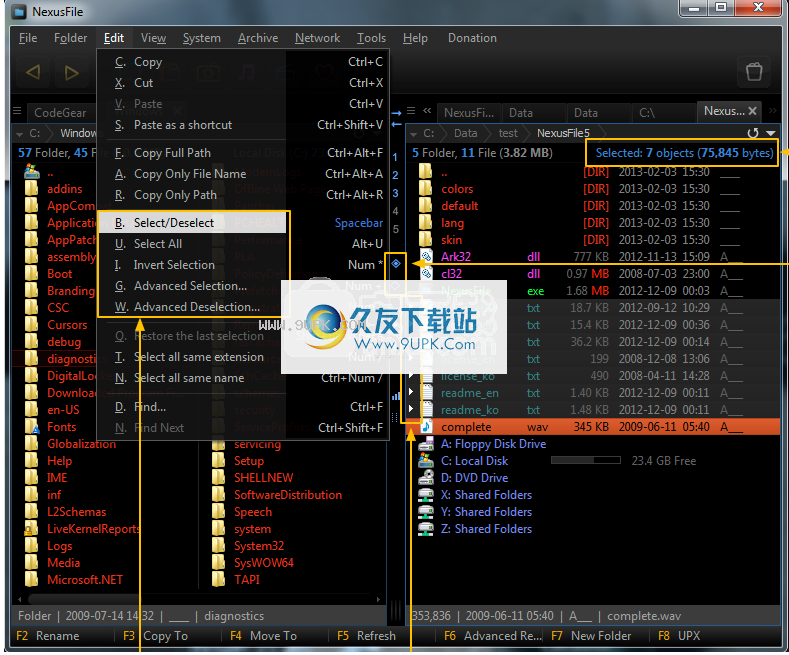
Task: Click the right-pointing blue arrow between panels
Action: pyautogui.click(x=397, y=113)
